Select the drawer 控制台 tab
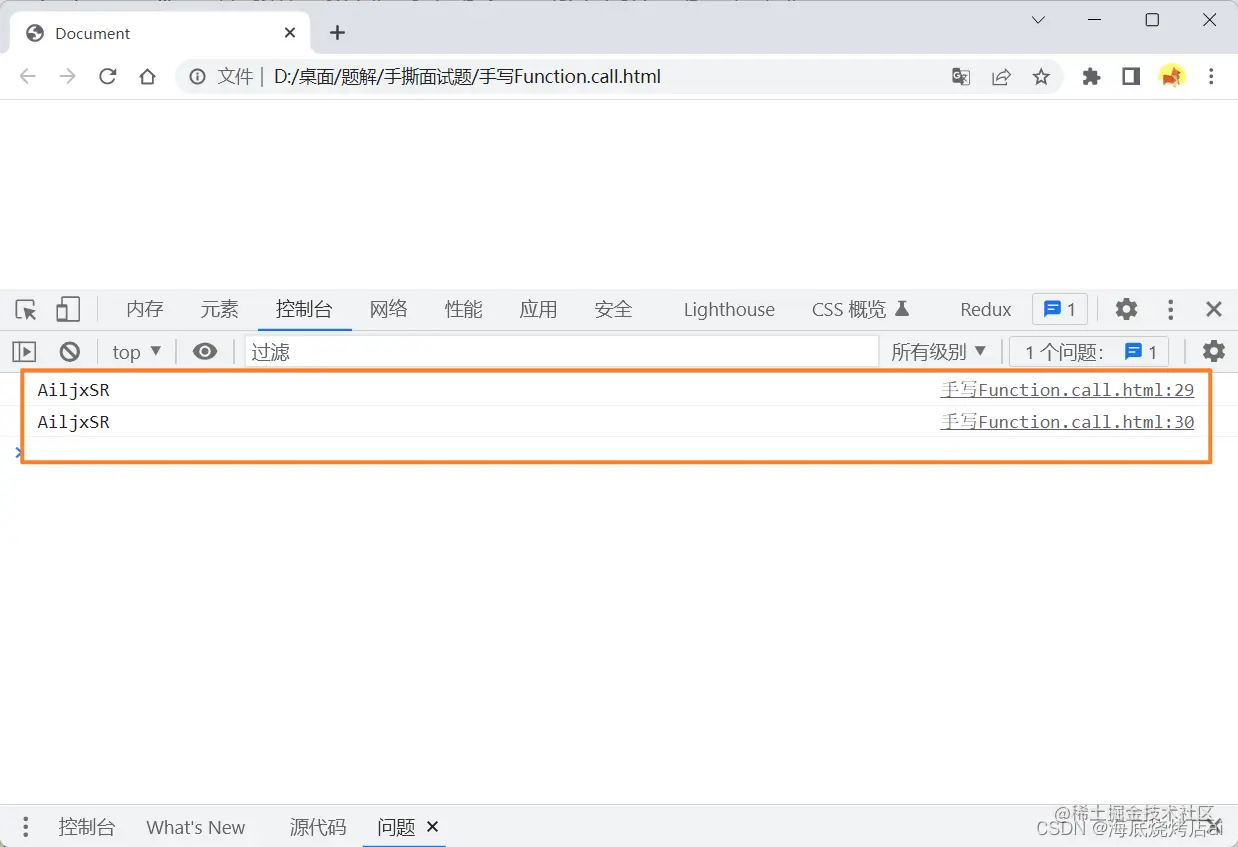The width and height of the screenshot is (1238, 847). tap(87, 827)
